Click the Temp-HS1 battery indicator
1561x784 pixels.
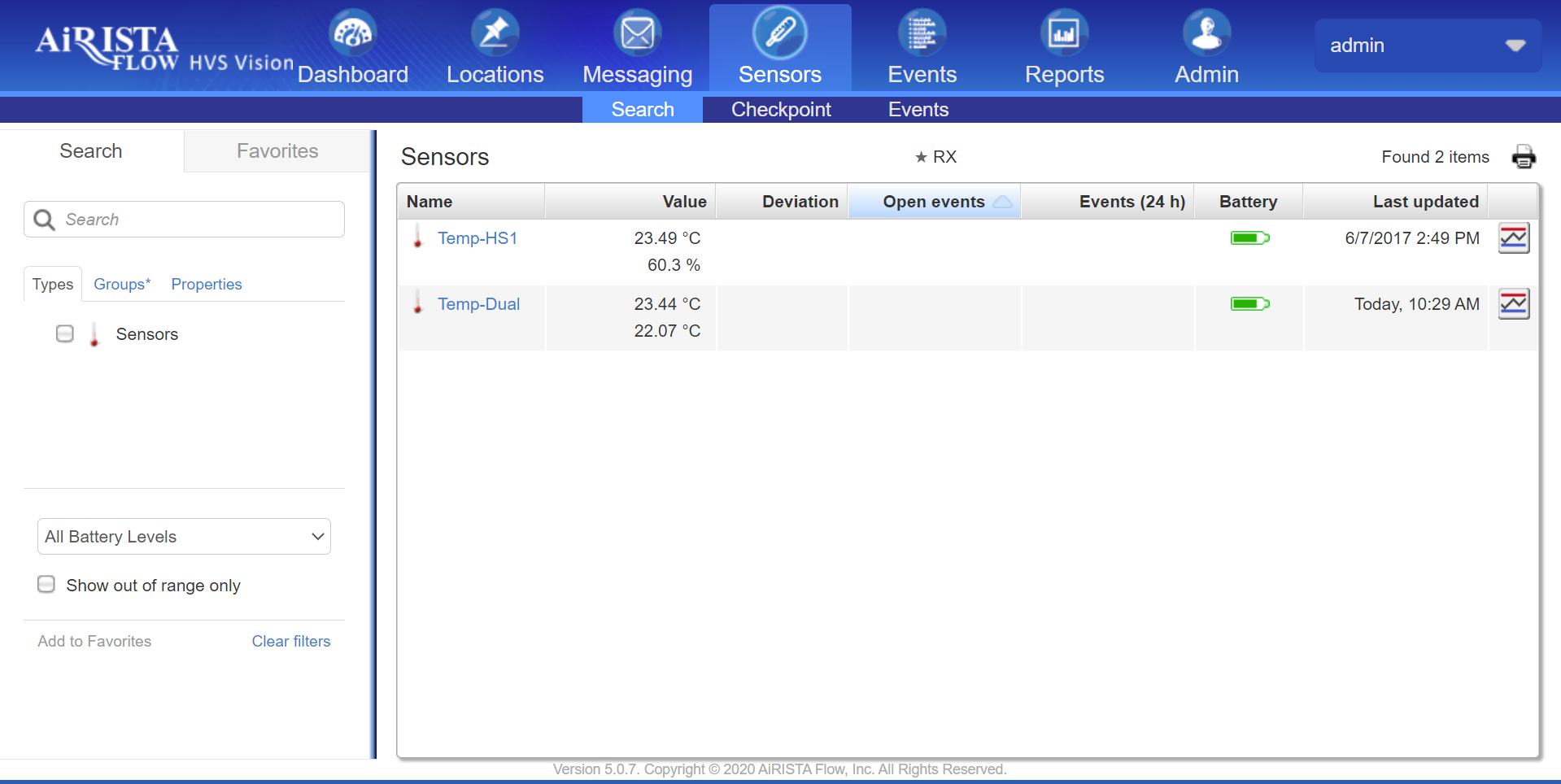pos(1250,238)
